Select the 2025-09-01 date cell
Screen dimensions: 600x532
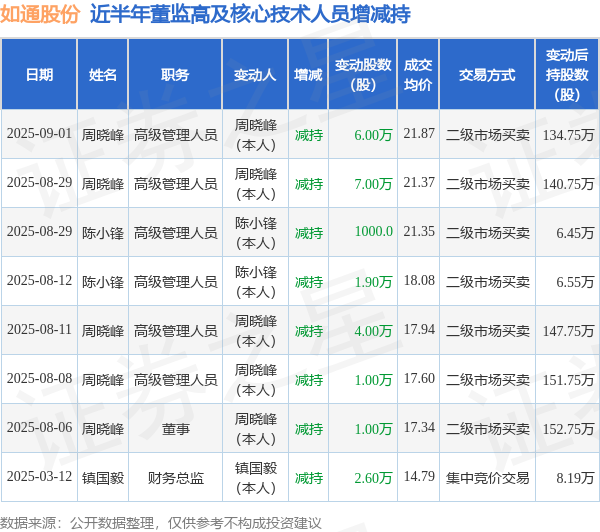39,134
